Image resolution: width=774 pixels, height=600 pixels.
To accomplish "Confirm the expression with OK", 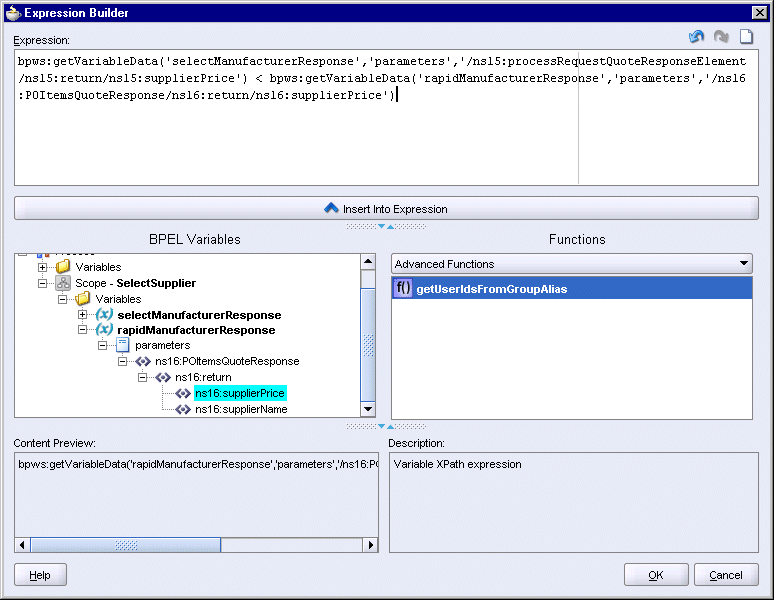I will pyautogui.click(x=656, y=575).
